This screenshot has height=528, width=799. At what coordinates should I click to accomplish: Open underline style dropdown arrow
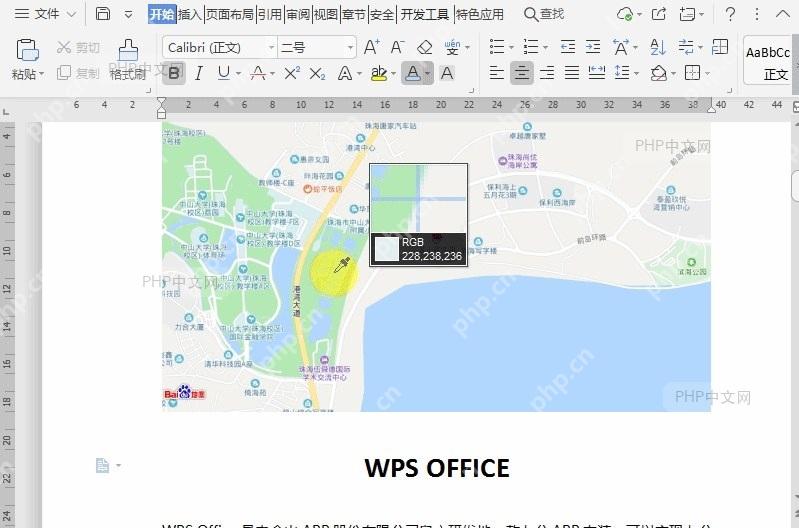pos(238,74)
